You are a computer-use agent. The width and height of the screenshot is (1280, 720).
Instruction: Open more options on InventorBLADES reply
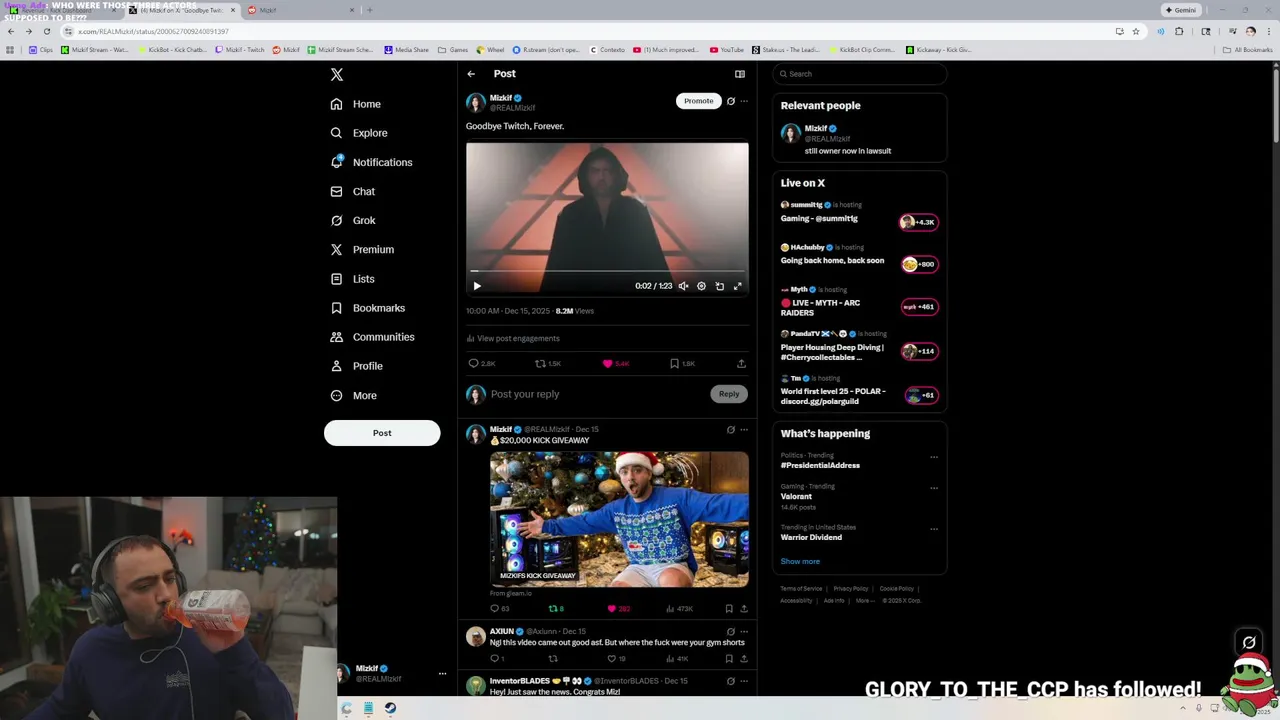(744, 681)
